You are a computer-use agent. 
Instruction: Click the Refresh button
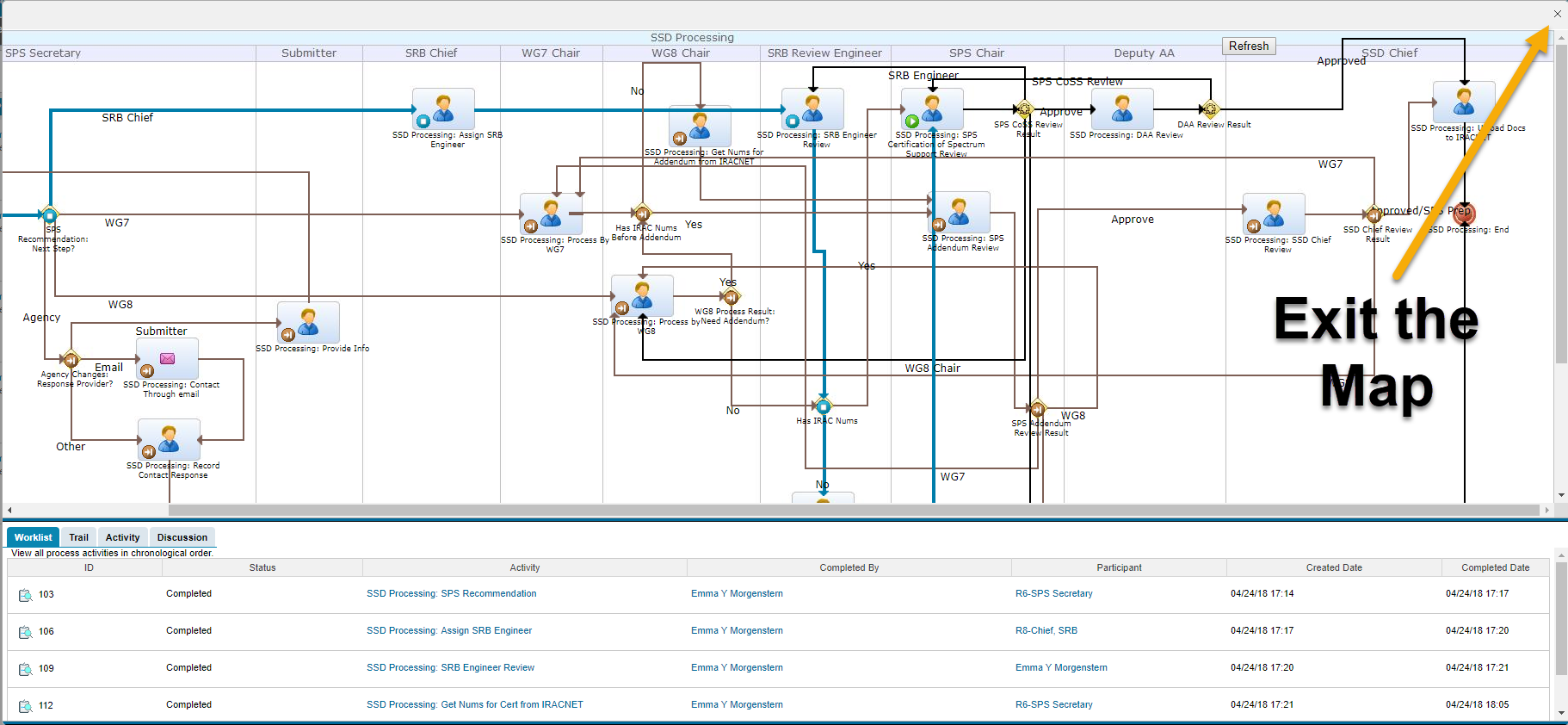tap(1249, 46)
